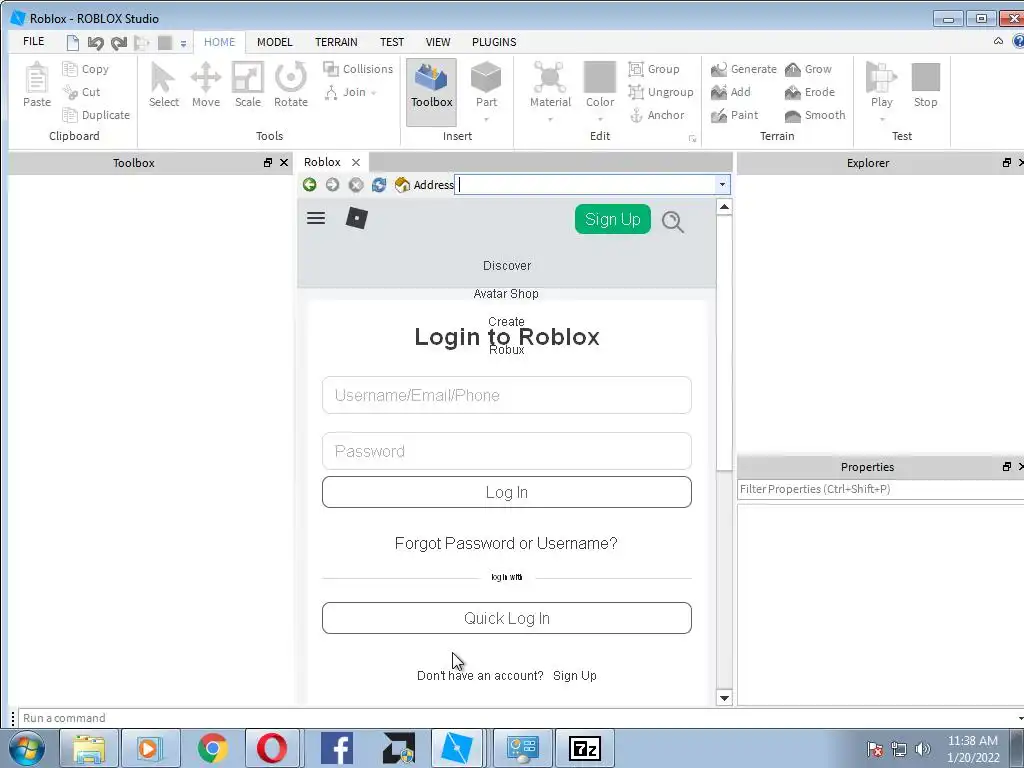Screen dimensions: 1024x768
Task: Switch to the VIEW ribbon tab
Action: click(438, 42)
